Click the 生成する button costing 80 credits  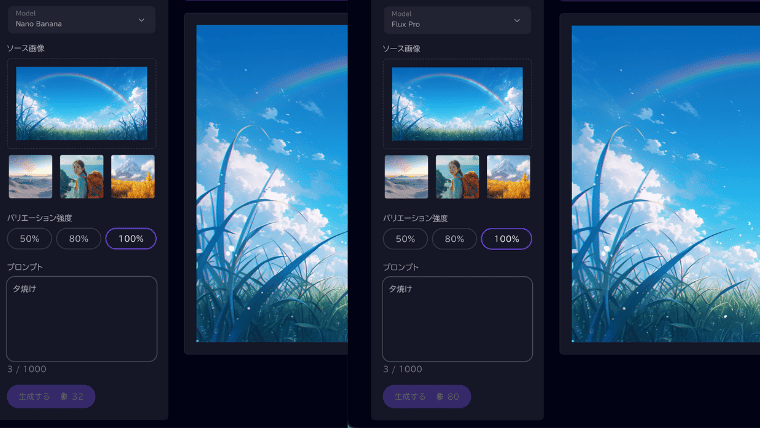[x=426, y=397]
